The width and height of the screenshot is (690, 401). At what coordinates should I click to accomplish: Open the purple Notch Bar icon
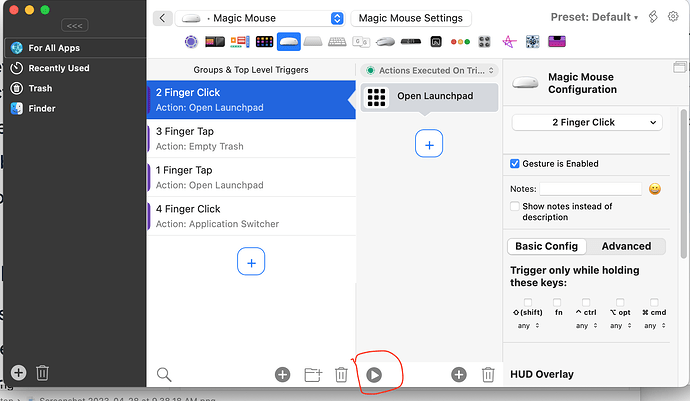pyautogui.click(x=557, y=42)
